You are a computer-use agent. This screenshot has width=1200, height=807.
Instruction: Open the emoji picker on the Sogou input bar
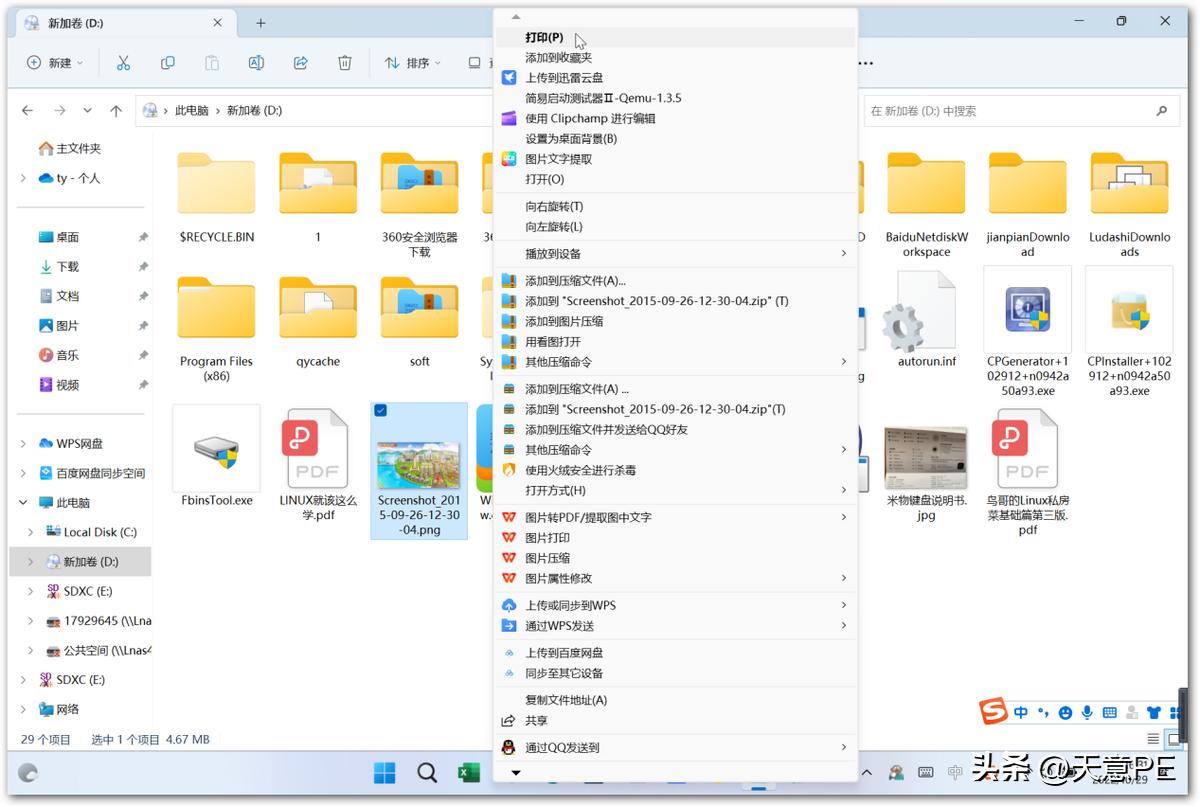[x=1064, y=712]
